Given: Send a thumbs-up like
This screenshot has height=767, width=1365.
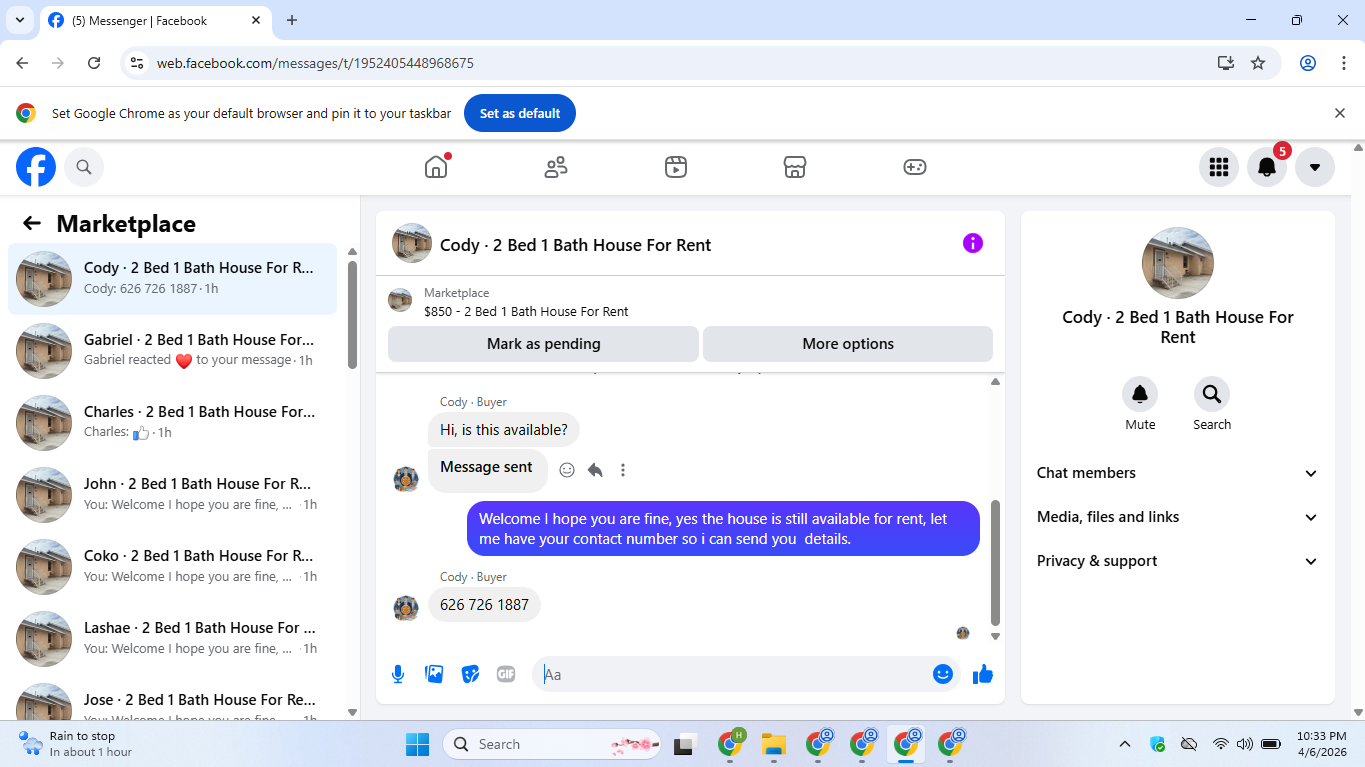Looking at the screenshot, I should (983, 674).
